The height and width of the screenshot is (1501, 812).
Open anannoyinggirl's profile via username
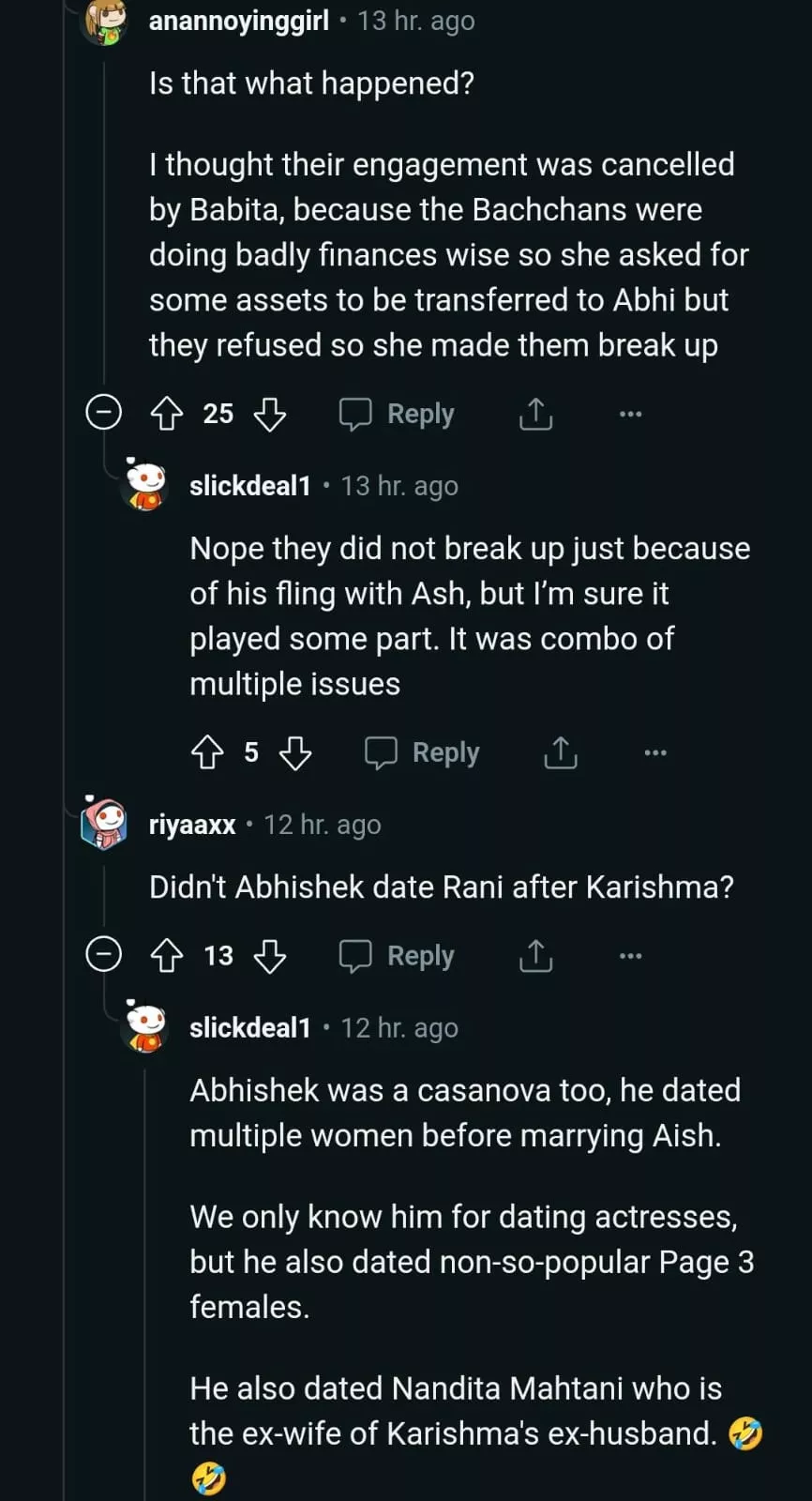(x=238, y=21)
